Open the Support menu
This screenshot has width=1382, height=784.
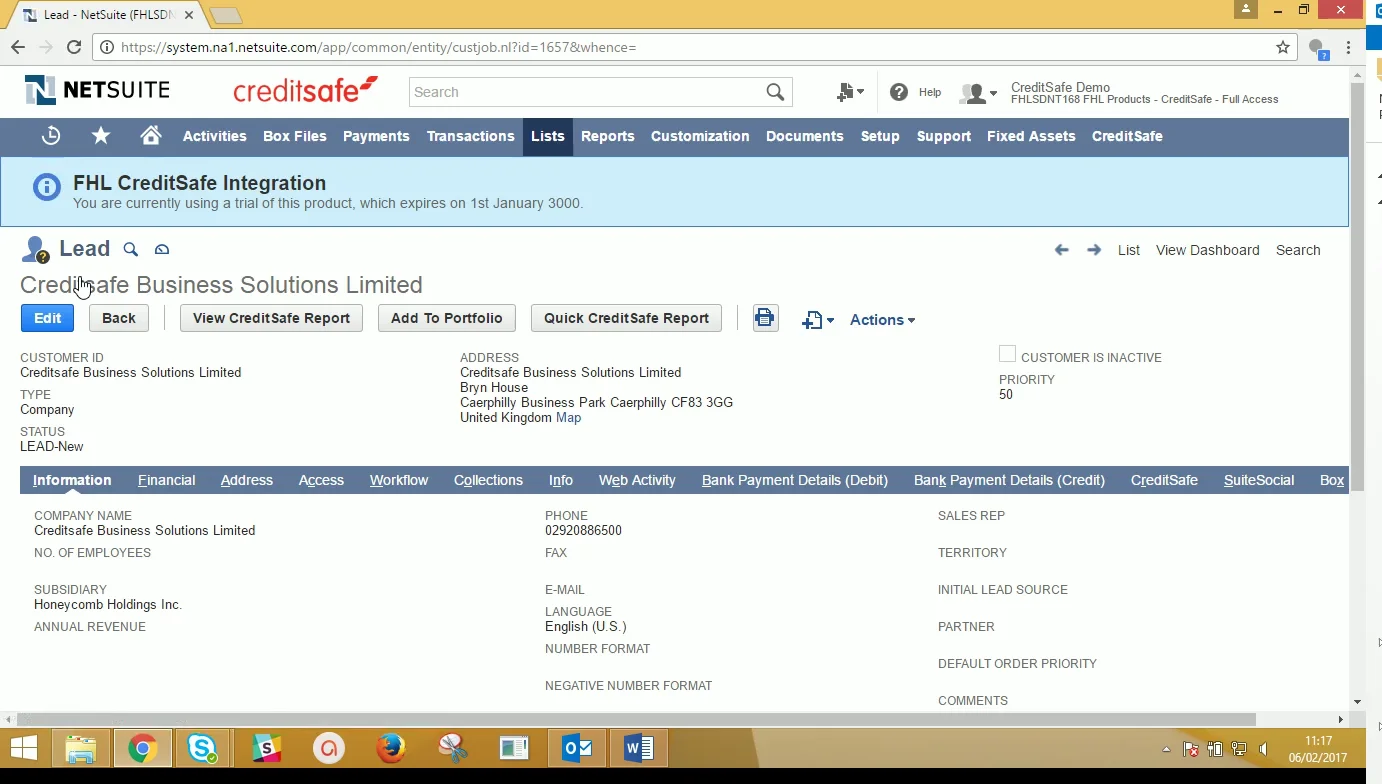point(944,136)
